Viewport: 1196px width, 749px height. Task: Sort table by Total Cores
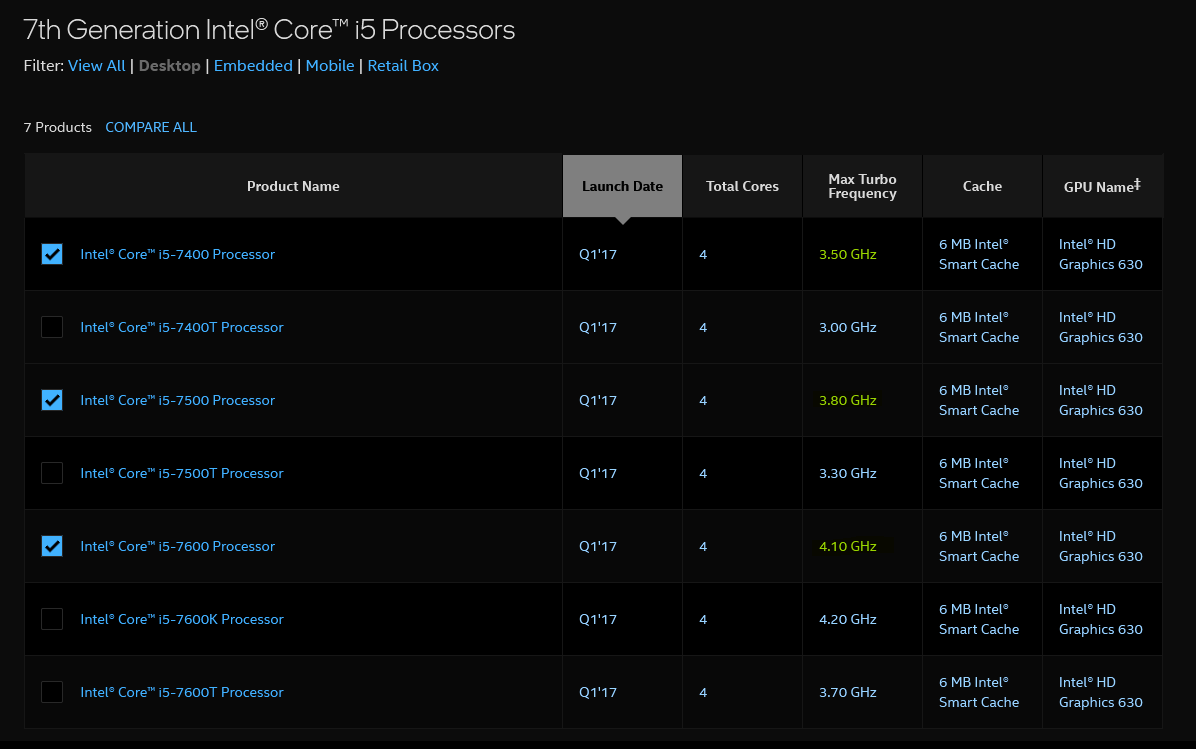tap(742, 186)
